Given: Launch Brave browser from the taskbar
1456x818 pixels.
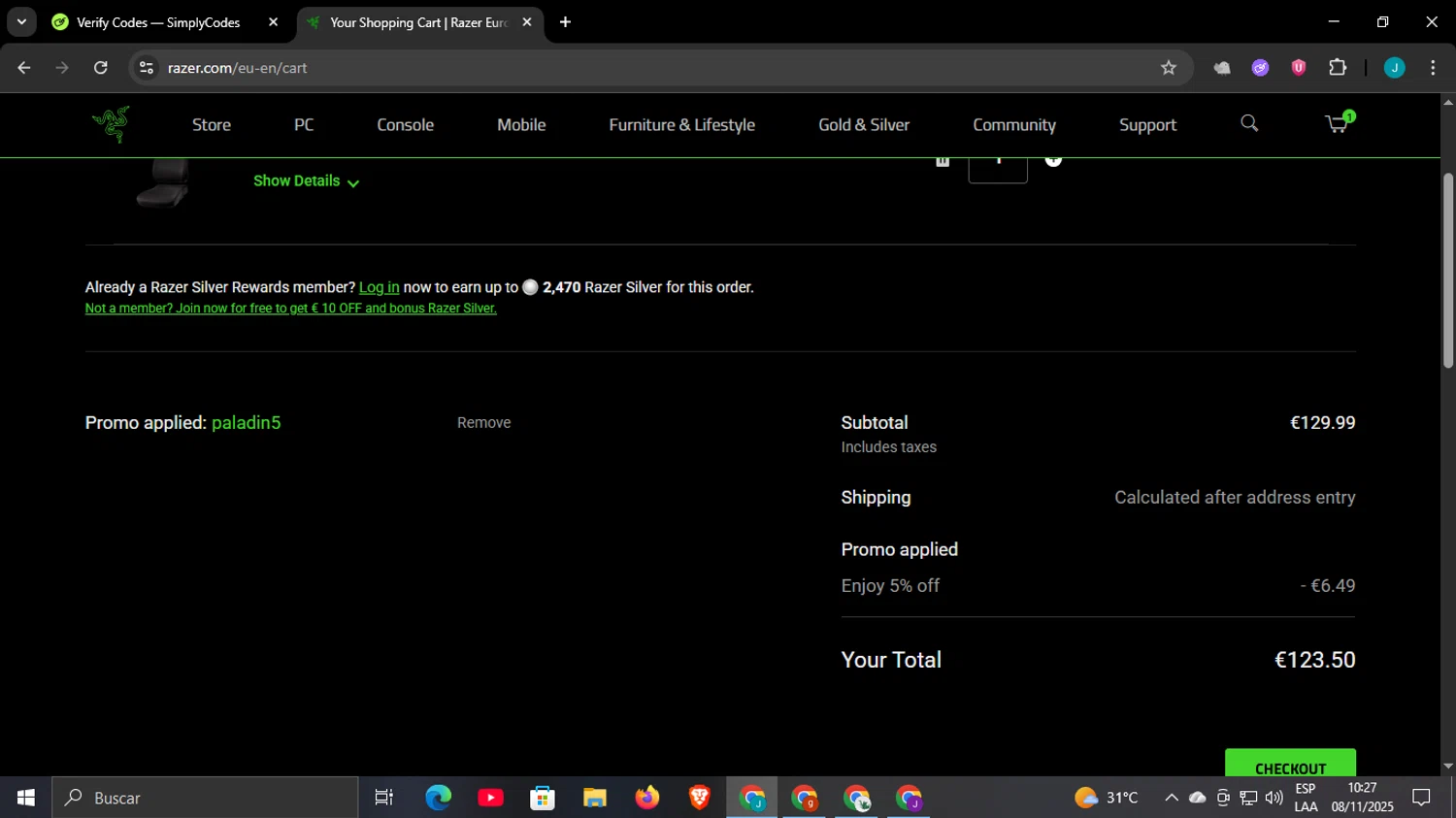Looking at the screenshot, I should coord(700,798).
